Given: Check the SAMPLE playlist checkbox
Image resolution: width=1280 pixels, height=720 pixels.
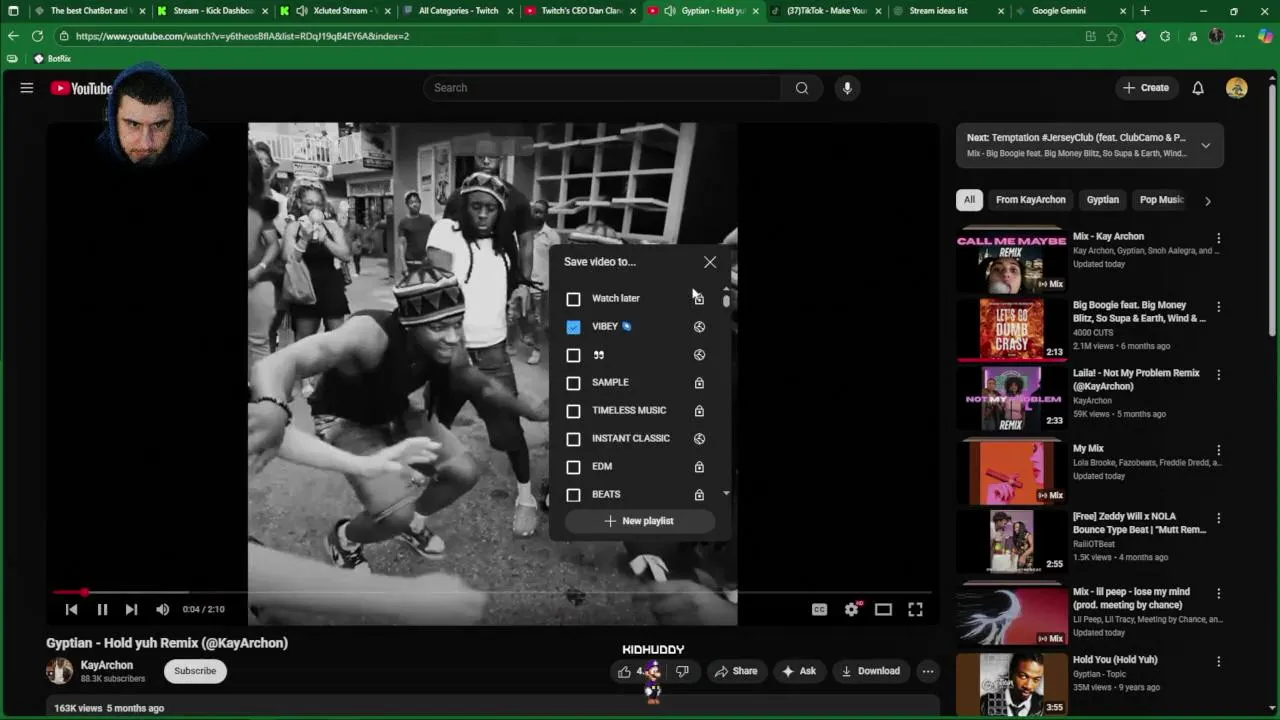Looking at the screenshot, I should point(573,383).
